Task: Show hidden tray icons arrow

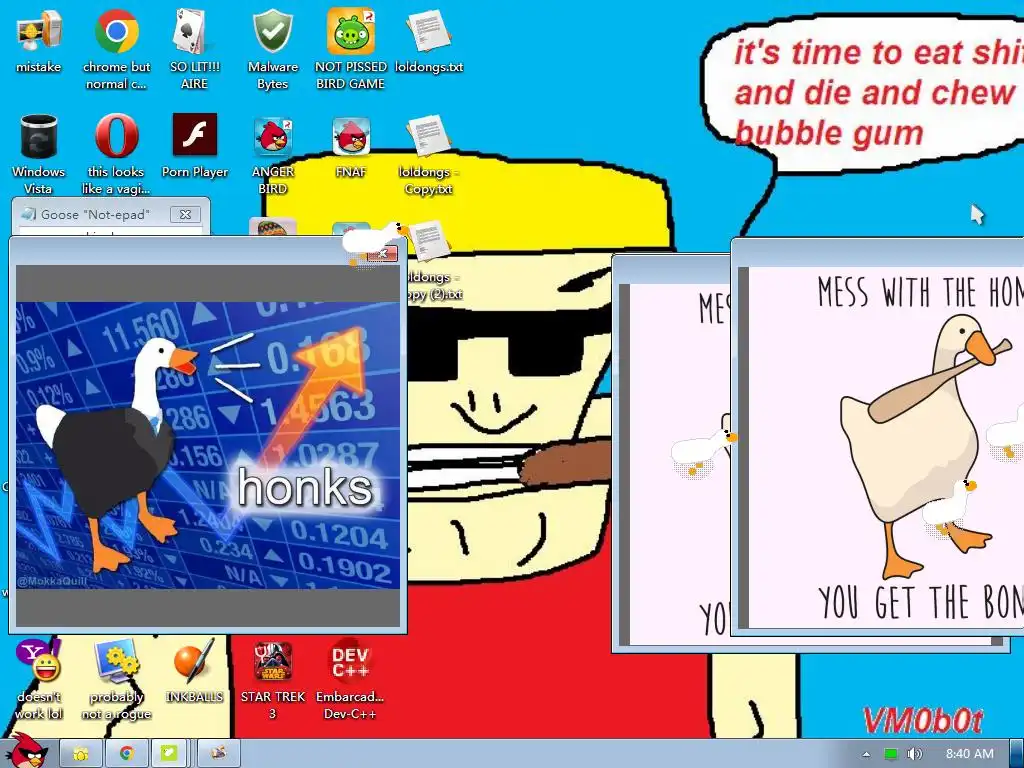Action: pos(867,754)
